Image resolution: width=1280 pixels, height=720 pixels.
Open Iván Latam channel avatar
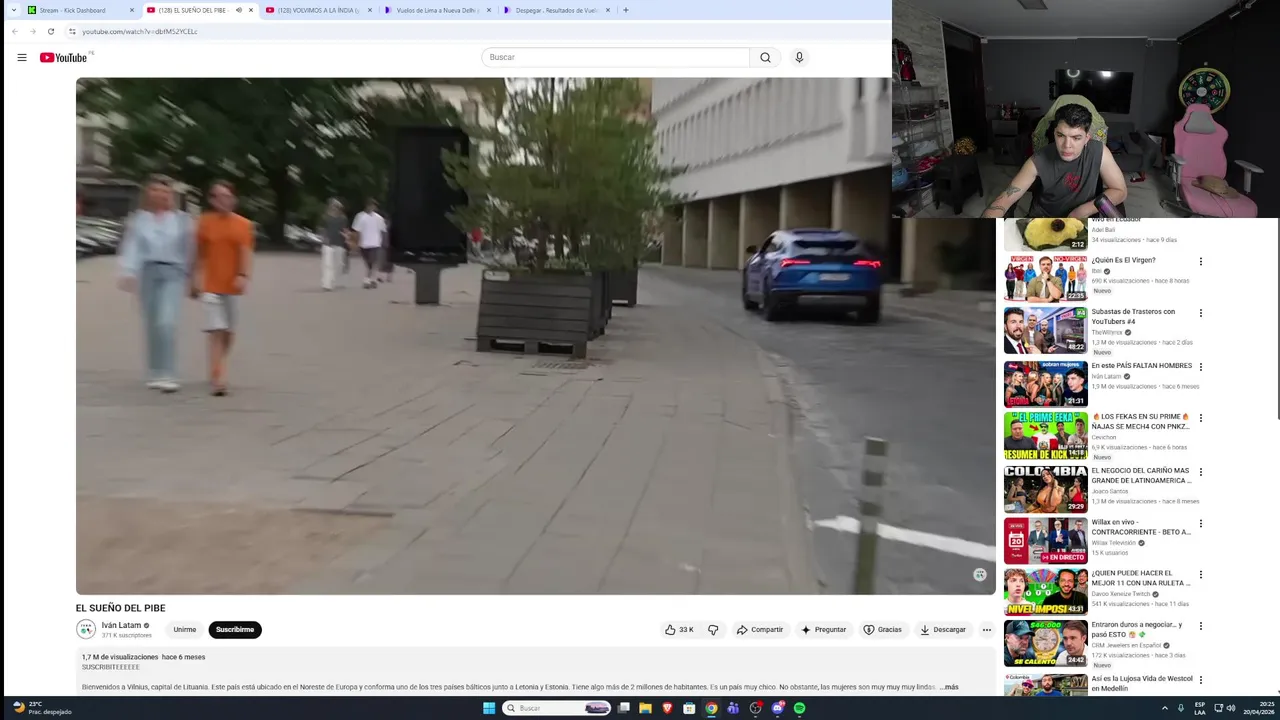click(x=86, y=629)
